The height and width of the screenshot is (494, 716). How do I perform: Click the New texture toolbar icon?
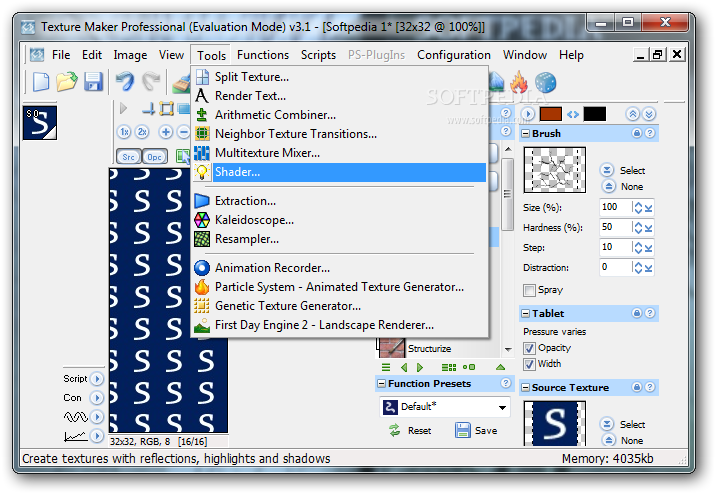41,83
